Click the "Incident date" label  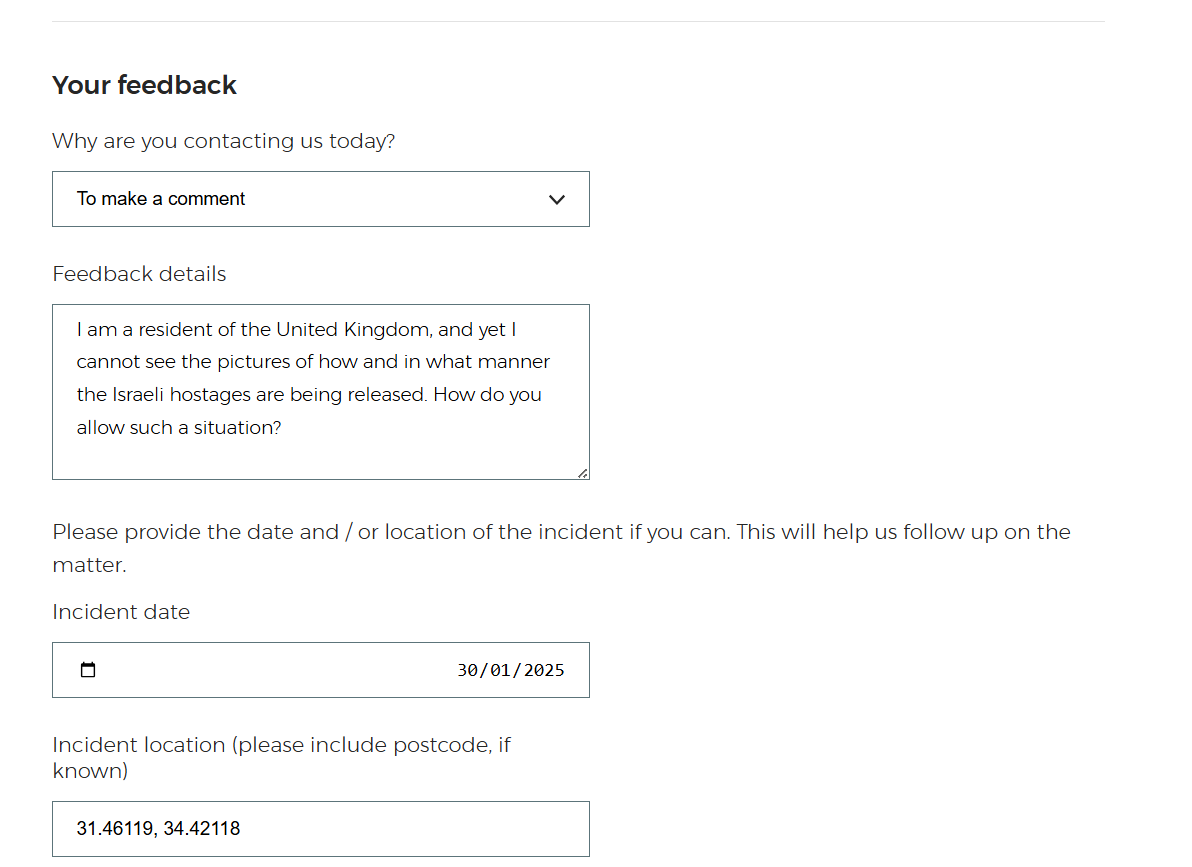tap(121, 612)
